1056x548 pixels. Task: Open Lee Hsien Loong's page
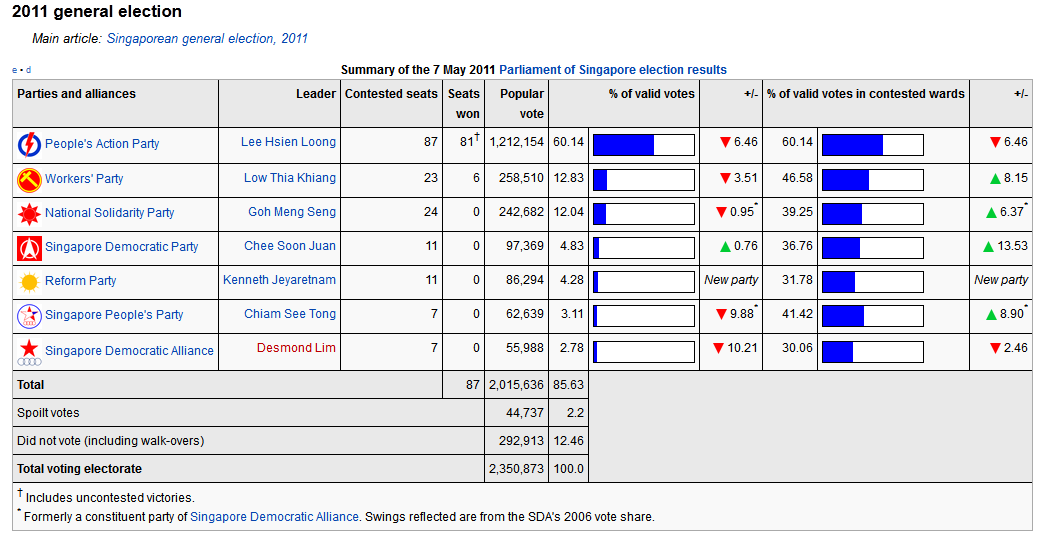[288, 142]
